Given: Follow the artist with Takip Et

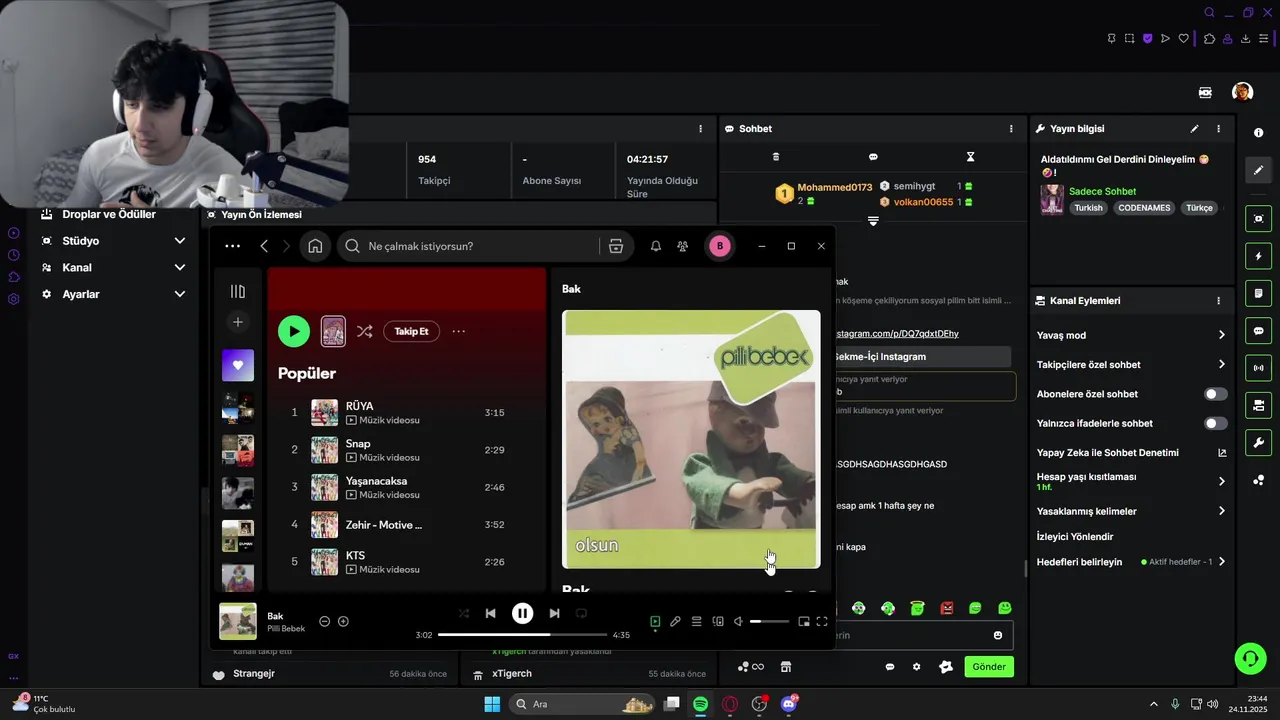Looking at the screenshot, I should coord(411,331).
